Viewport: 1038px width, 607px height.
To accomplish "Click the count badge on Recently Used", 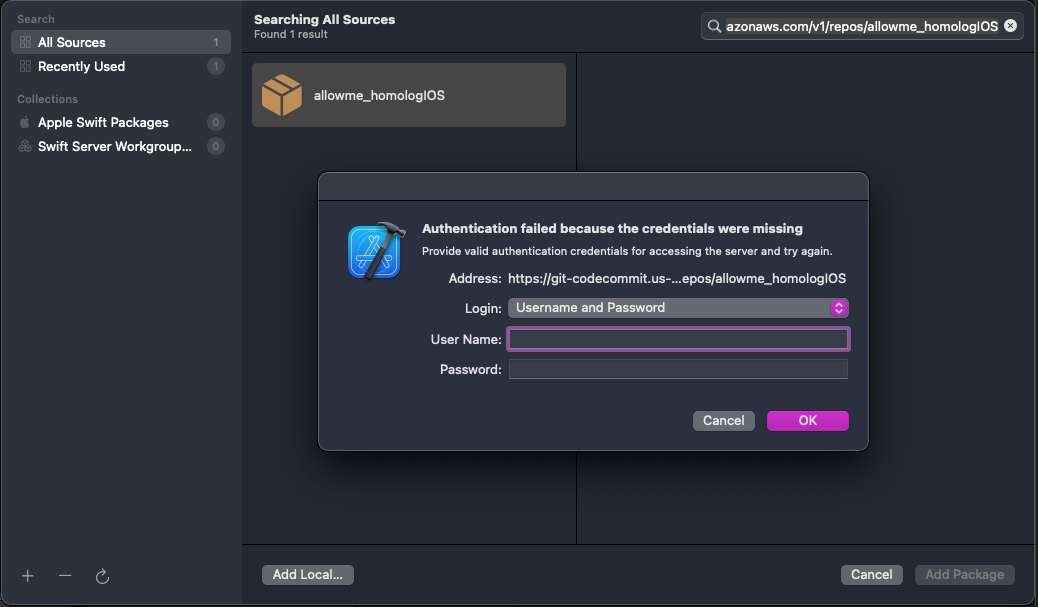I will pos(216,66).
